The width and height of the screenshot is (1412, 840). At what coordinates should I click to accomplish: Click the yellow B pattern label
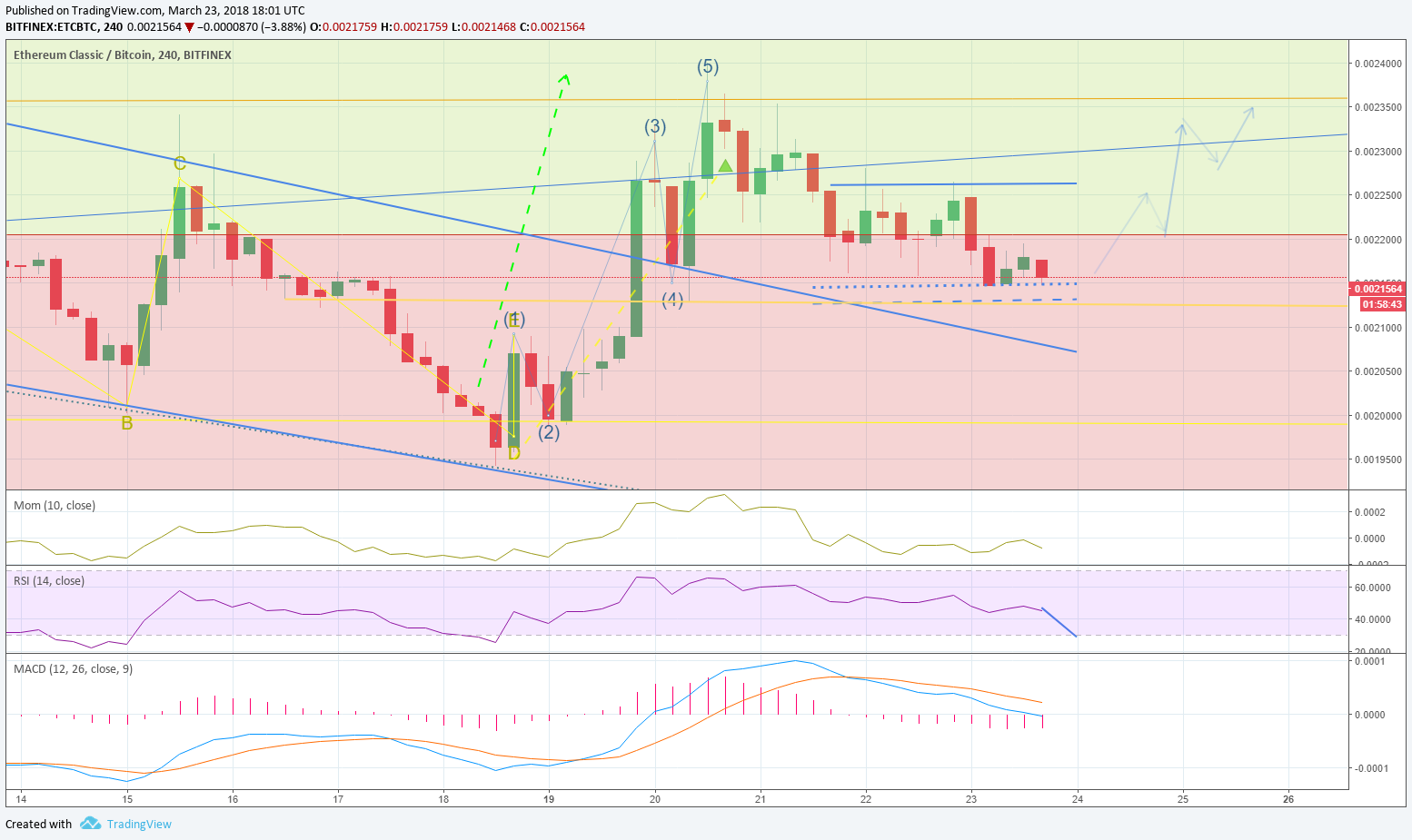[127, 423]
